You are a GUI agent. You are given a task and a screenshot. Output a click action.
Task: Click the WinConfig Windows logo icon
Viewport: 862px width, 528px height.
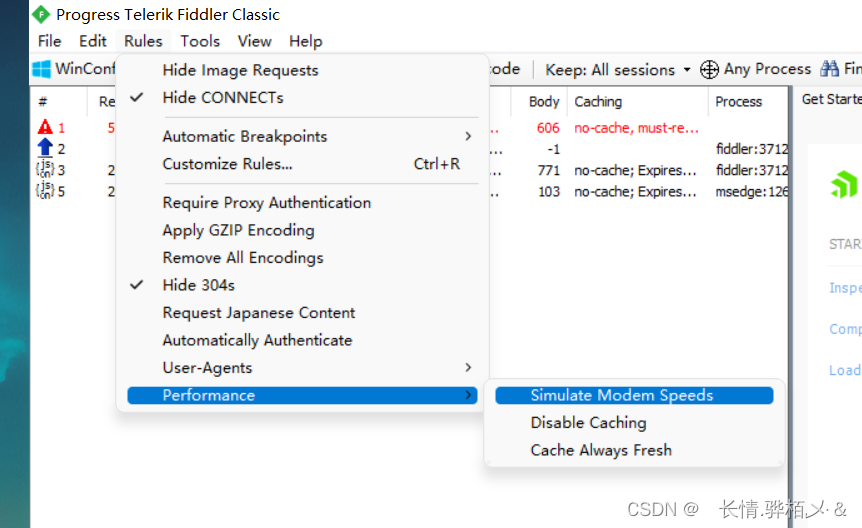[x=42, y=69]
